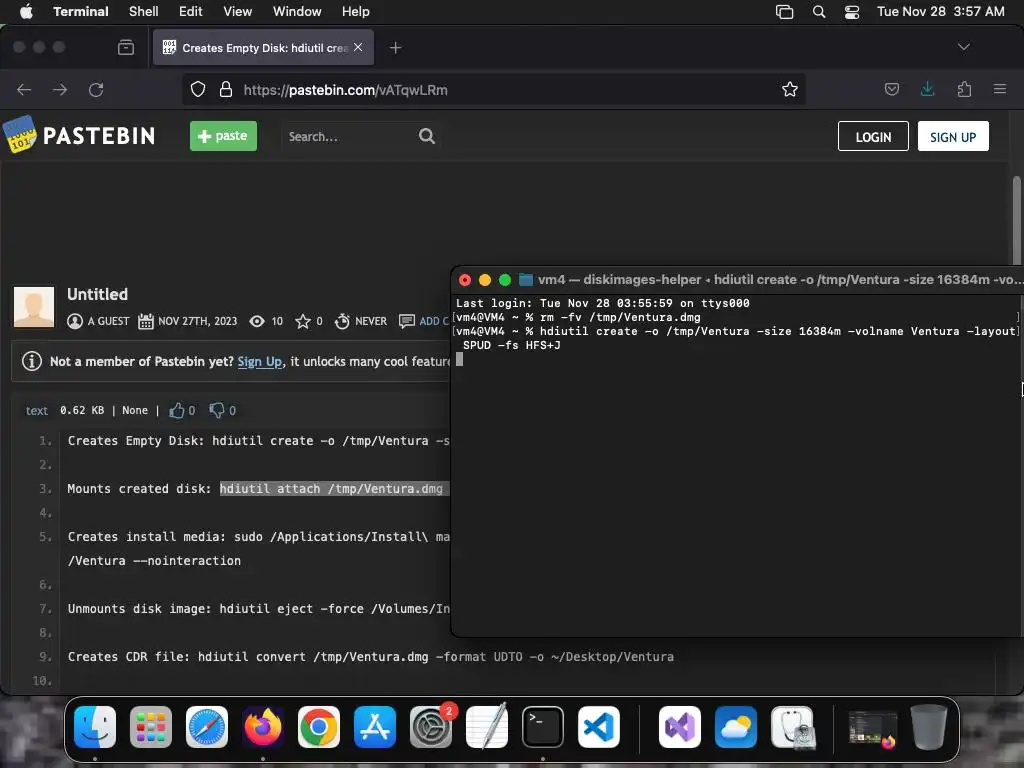Click the Terminal window folder proxy icon
The height and width of the screenshot is (768, 1024).
coord(526,280)
